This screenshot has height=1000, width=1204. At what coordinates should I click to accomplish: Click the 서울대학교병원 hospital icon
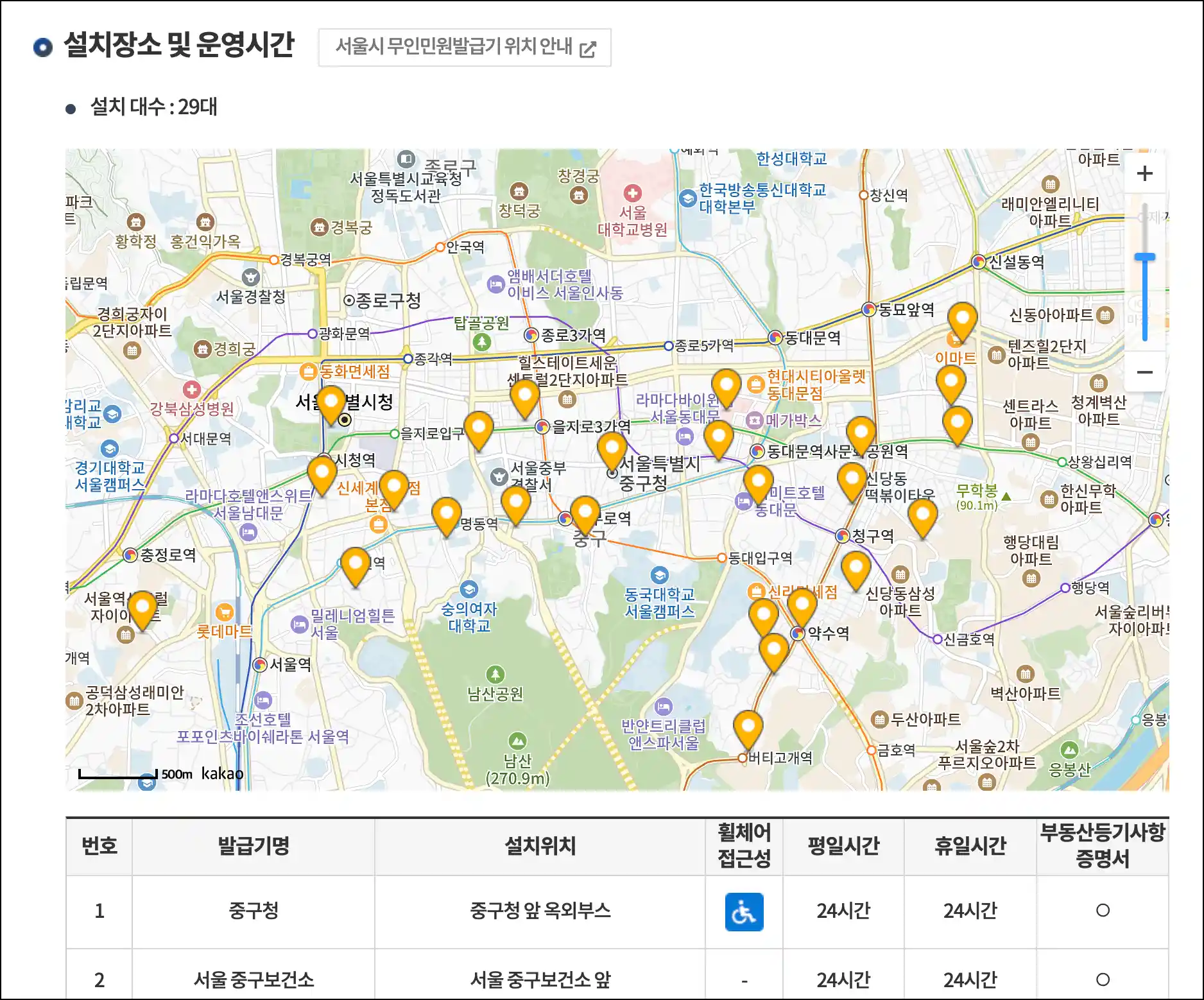click(x=633, y=193)
